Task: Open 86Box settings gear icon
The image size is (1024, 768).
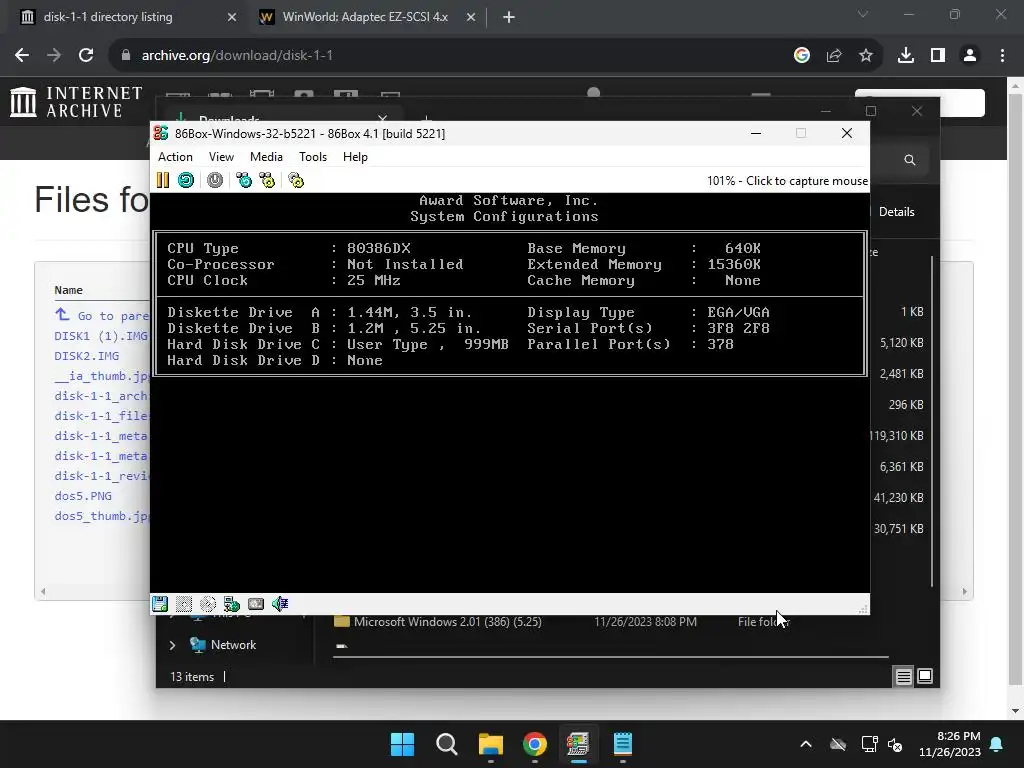Action: pos(296,180)
